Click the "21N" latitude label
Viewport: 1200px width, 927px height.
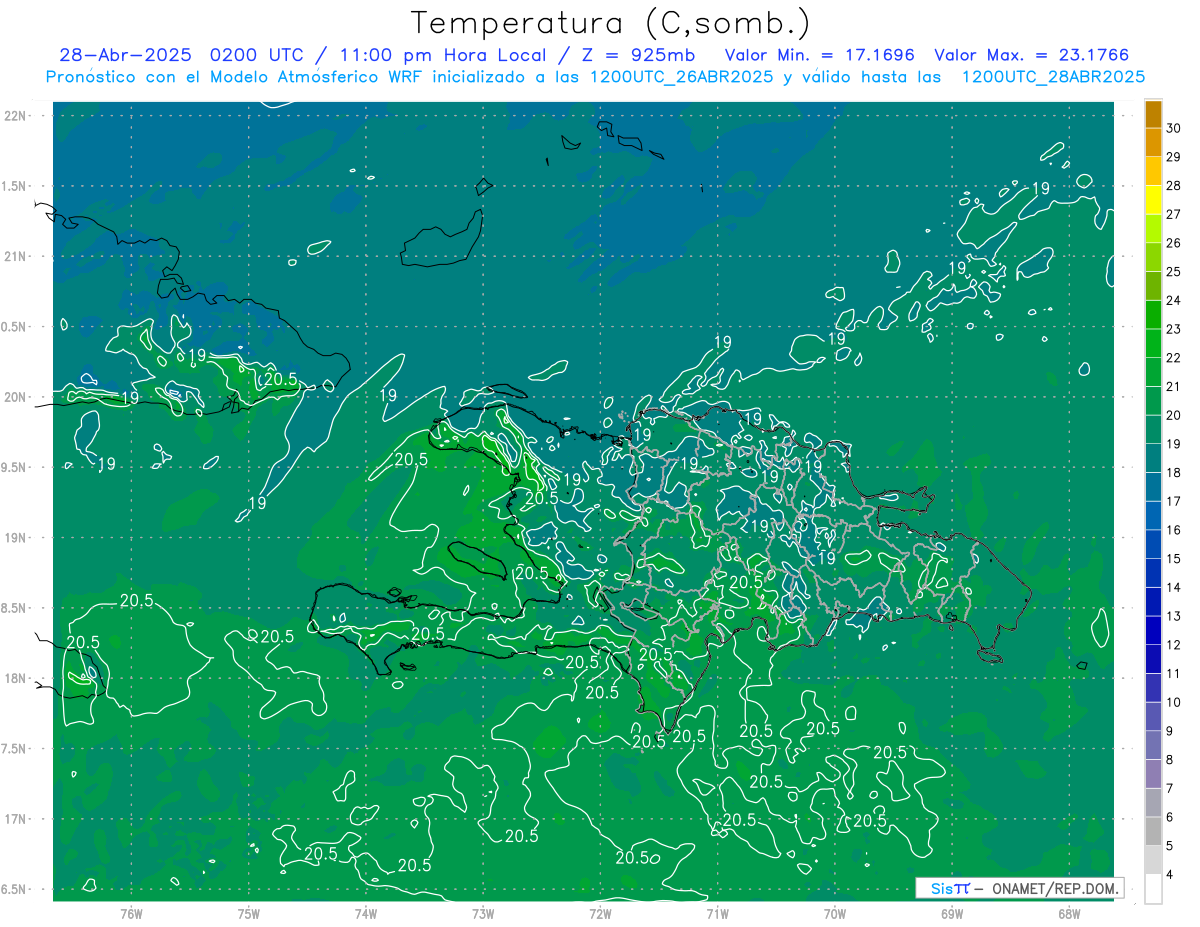14,256
